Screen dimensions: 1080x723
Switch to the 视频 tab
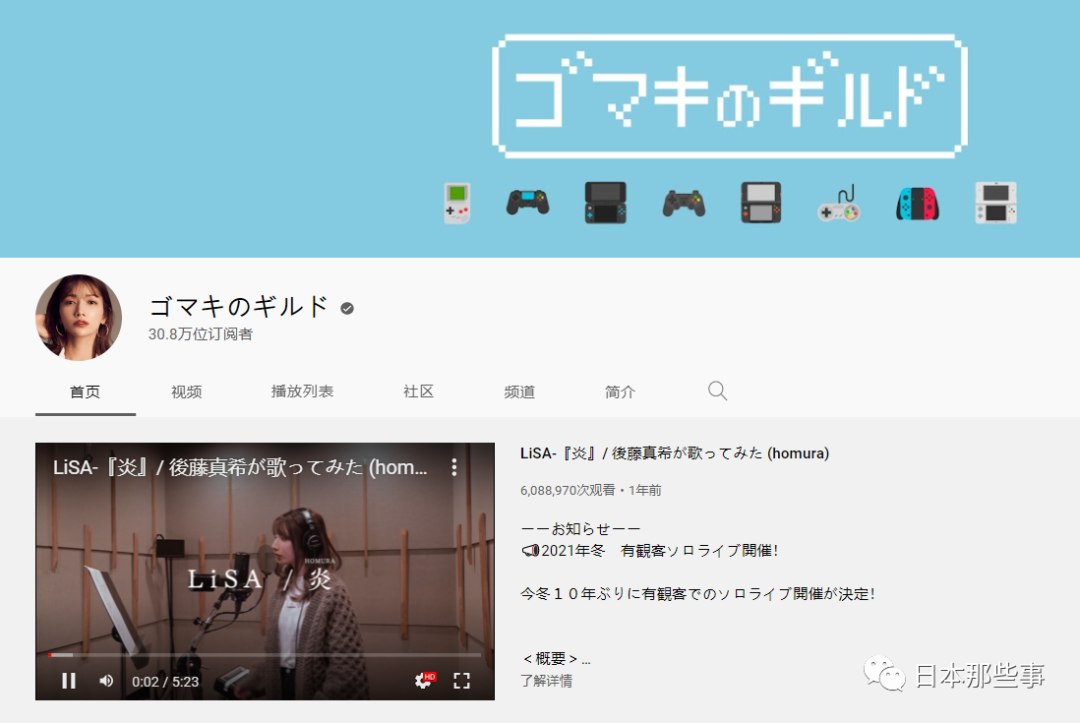click(x=186, y=392)
